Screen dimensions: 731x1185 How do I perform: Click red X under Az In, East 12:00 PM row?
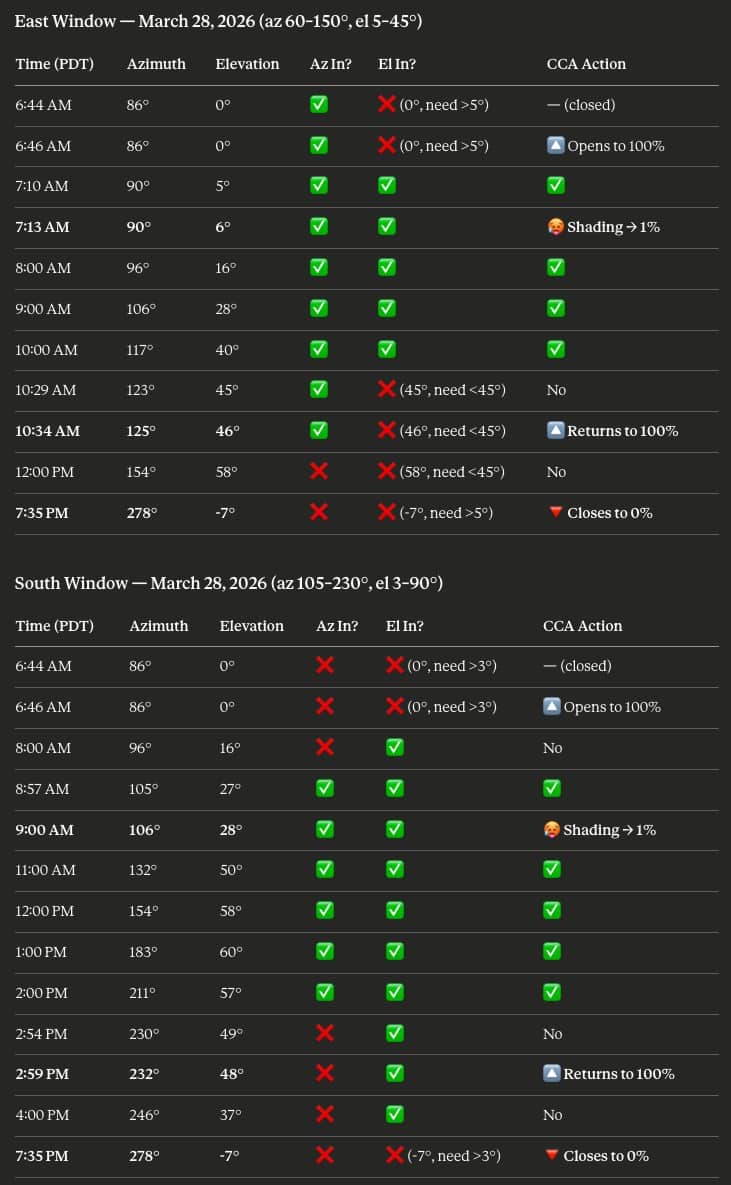(319, 472)
